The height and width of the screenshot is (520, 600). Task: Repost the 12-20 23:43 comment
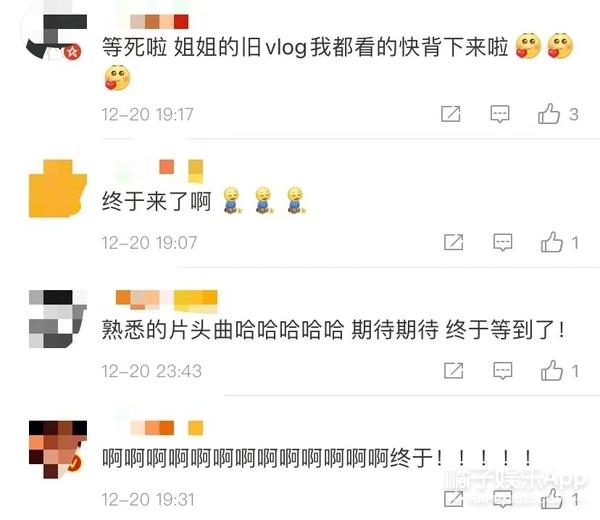point(453,370)
